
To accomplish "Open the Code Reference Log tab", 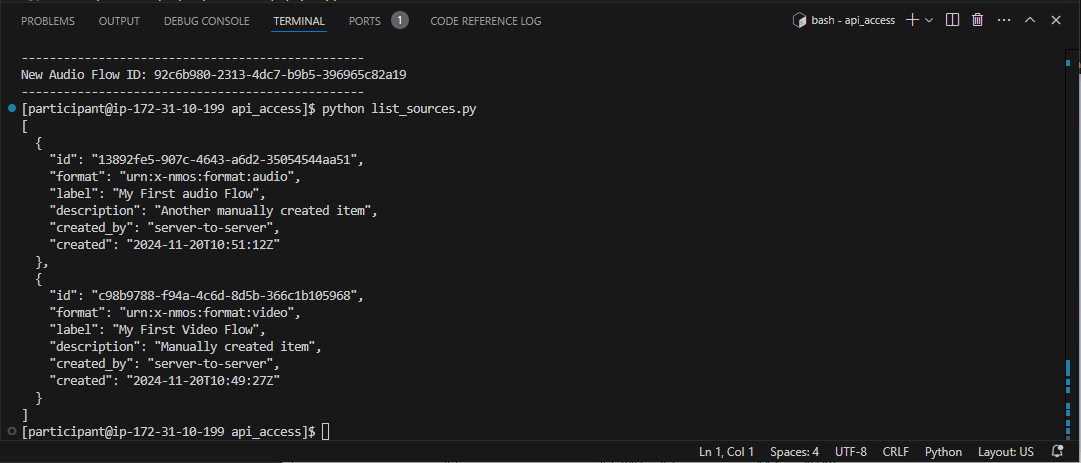I will 486,21.
